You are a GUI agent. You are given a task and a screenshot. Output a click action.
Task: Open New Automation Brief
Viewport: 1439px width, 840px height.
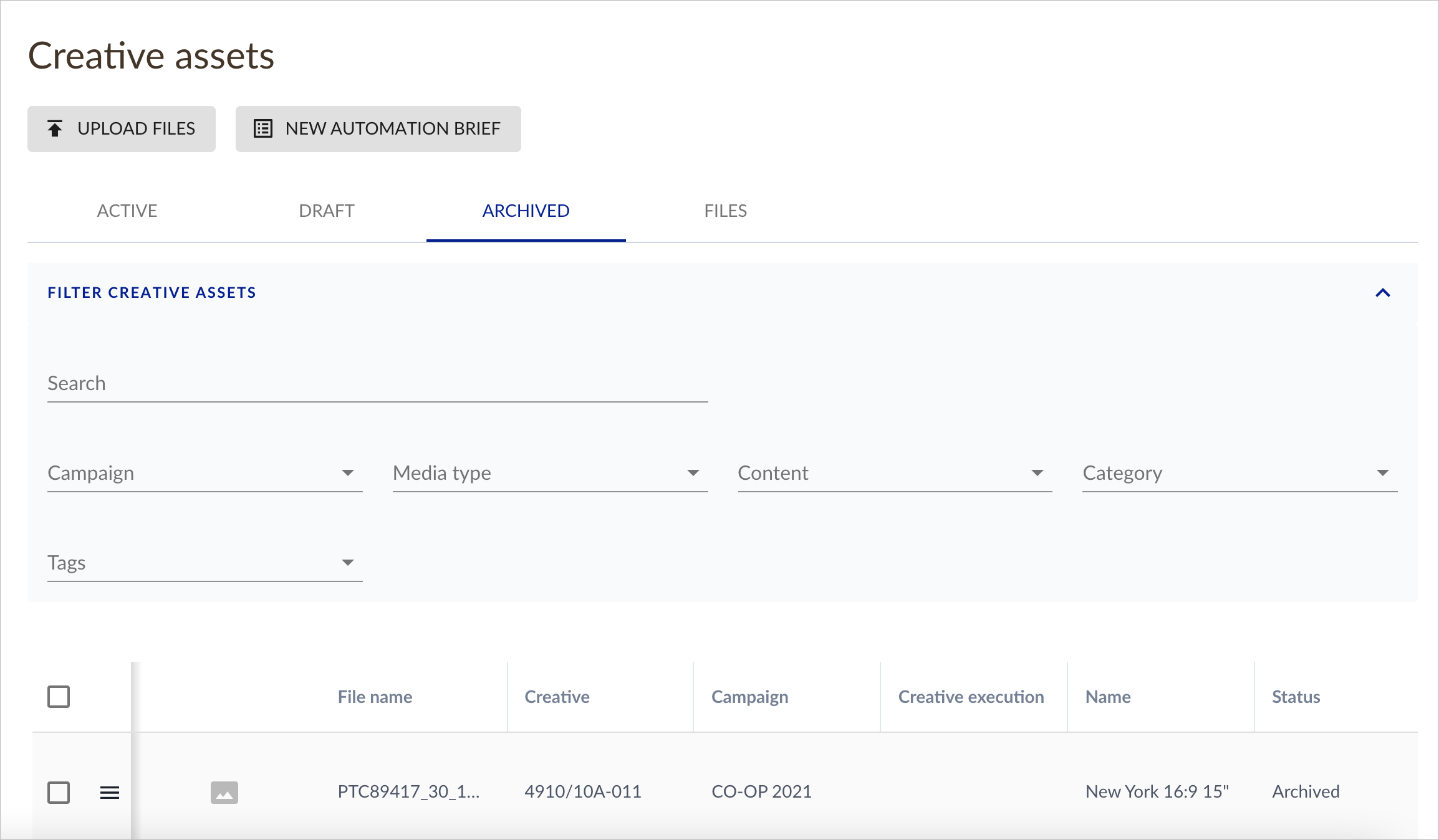378,129
